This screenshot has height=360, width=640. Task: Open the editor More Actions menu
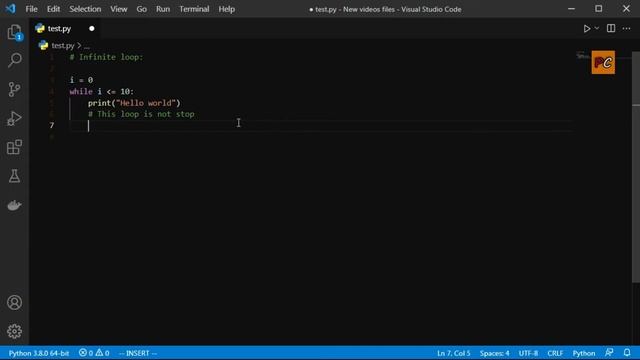[x=627, y=29]
